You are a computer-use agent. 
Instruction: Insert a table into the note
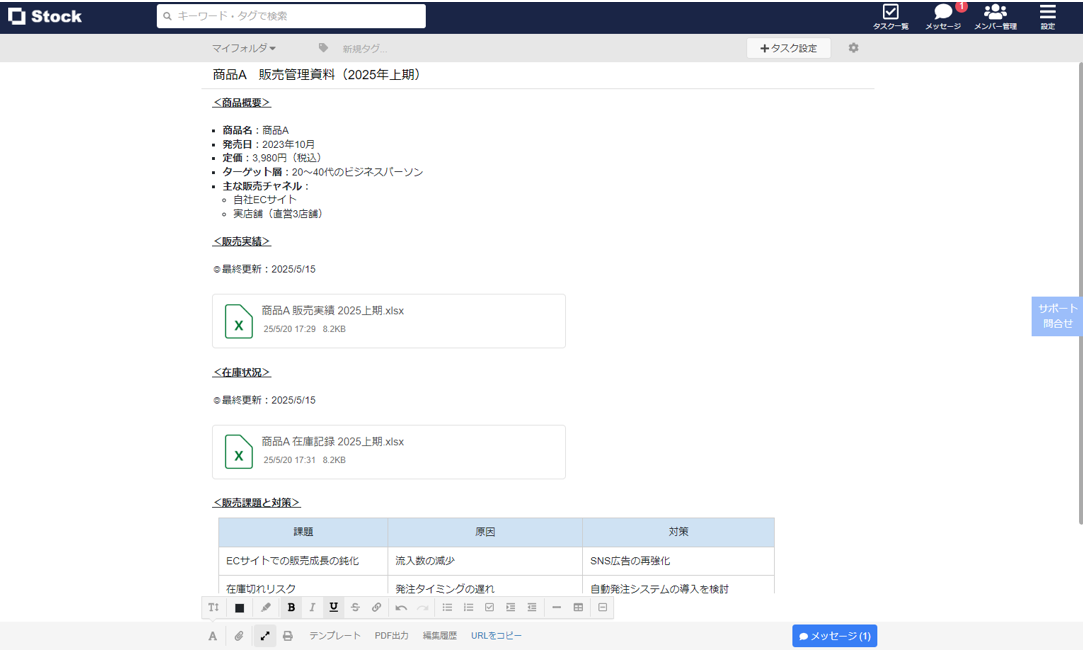point(578,607)
